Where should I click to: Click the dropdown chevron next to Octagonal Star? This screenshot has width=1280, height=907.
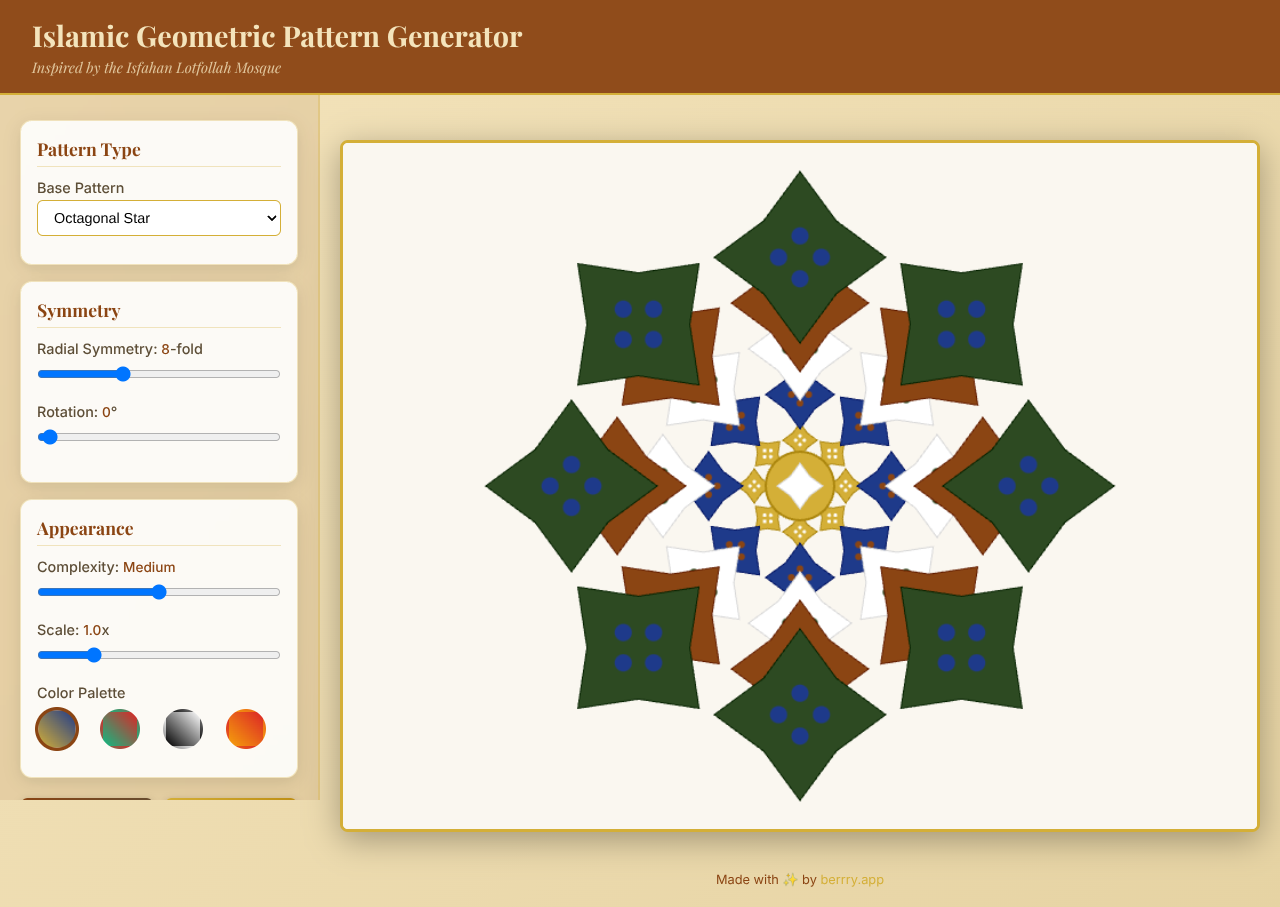point(270,217)
